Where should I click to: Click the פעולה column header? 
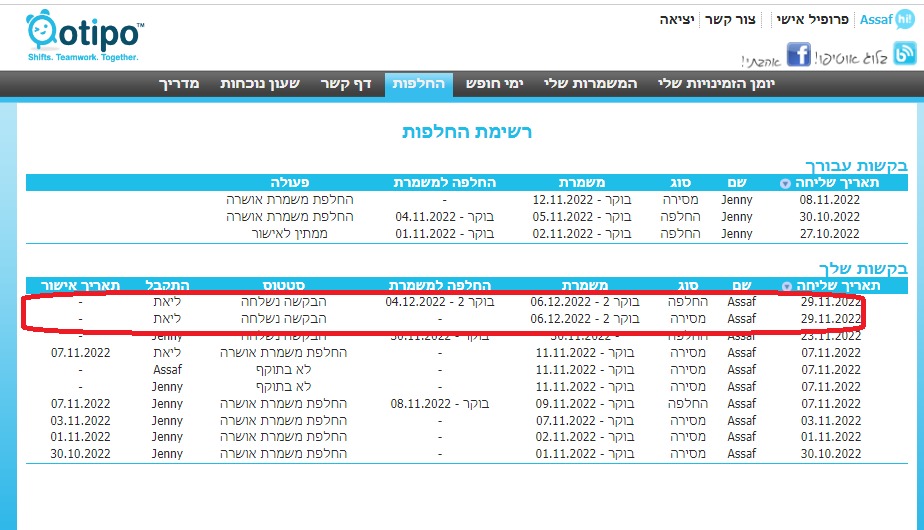[x=289, y=183]
